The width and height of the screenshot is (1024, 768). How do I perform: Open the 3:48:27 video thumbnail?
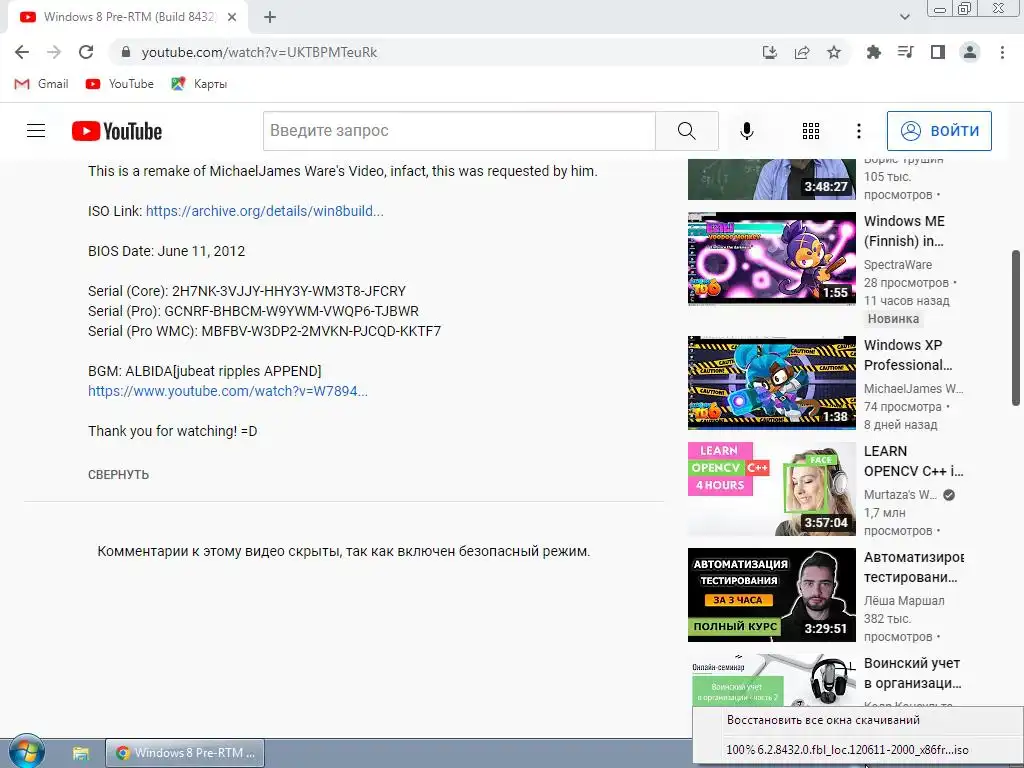click(x=771, y=179)
